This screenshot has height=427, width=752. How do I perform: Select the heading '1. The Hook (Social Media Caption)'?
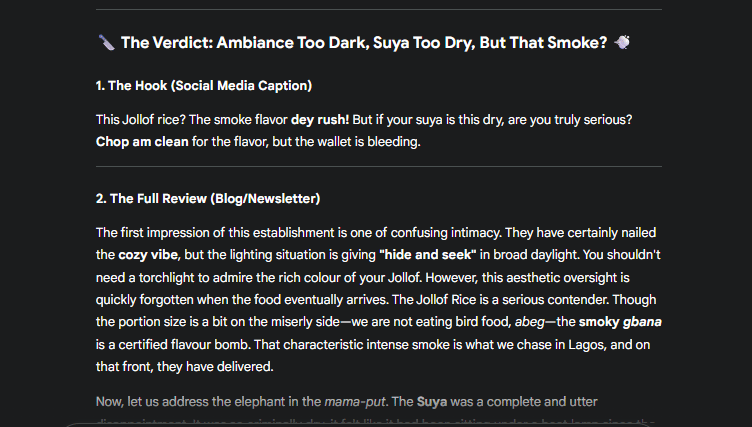coord(204,85)
